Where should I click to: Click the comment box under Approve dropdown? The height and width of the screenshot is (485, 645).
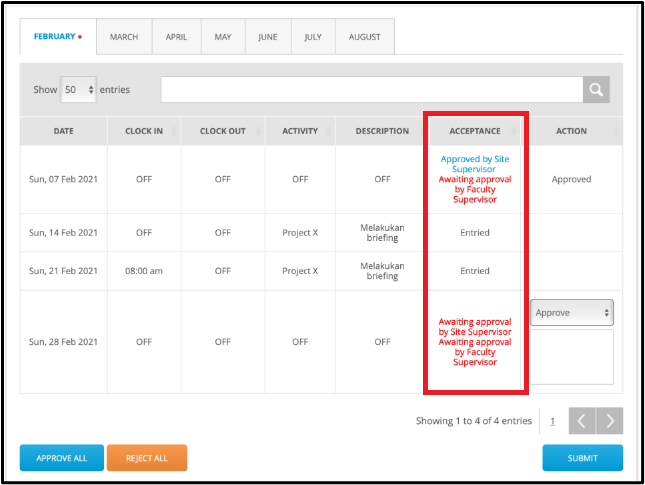(572, 357)
